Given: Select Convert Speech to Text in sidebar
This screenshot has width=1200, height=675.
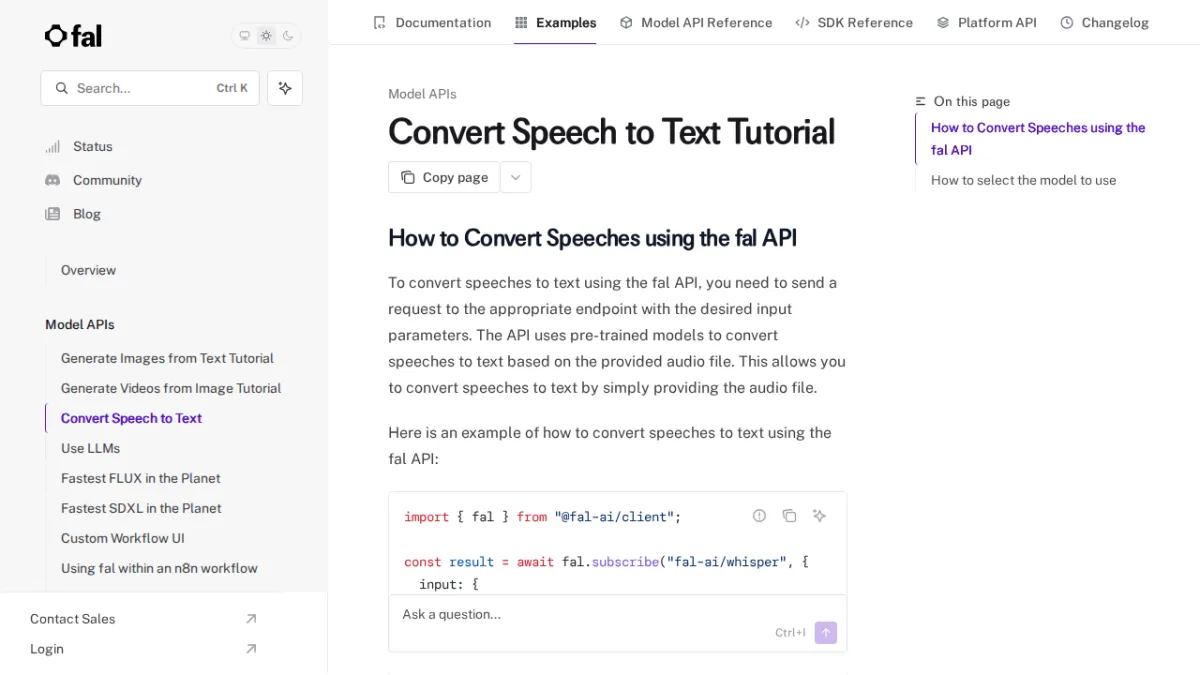Looking at the screenshot, I should (131, 418).
